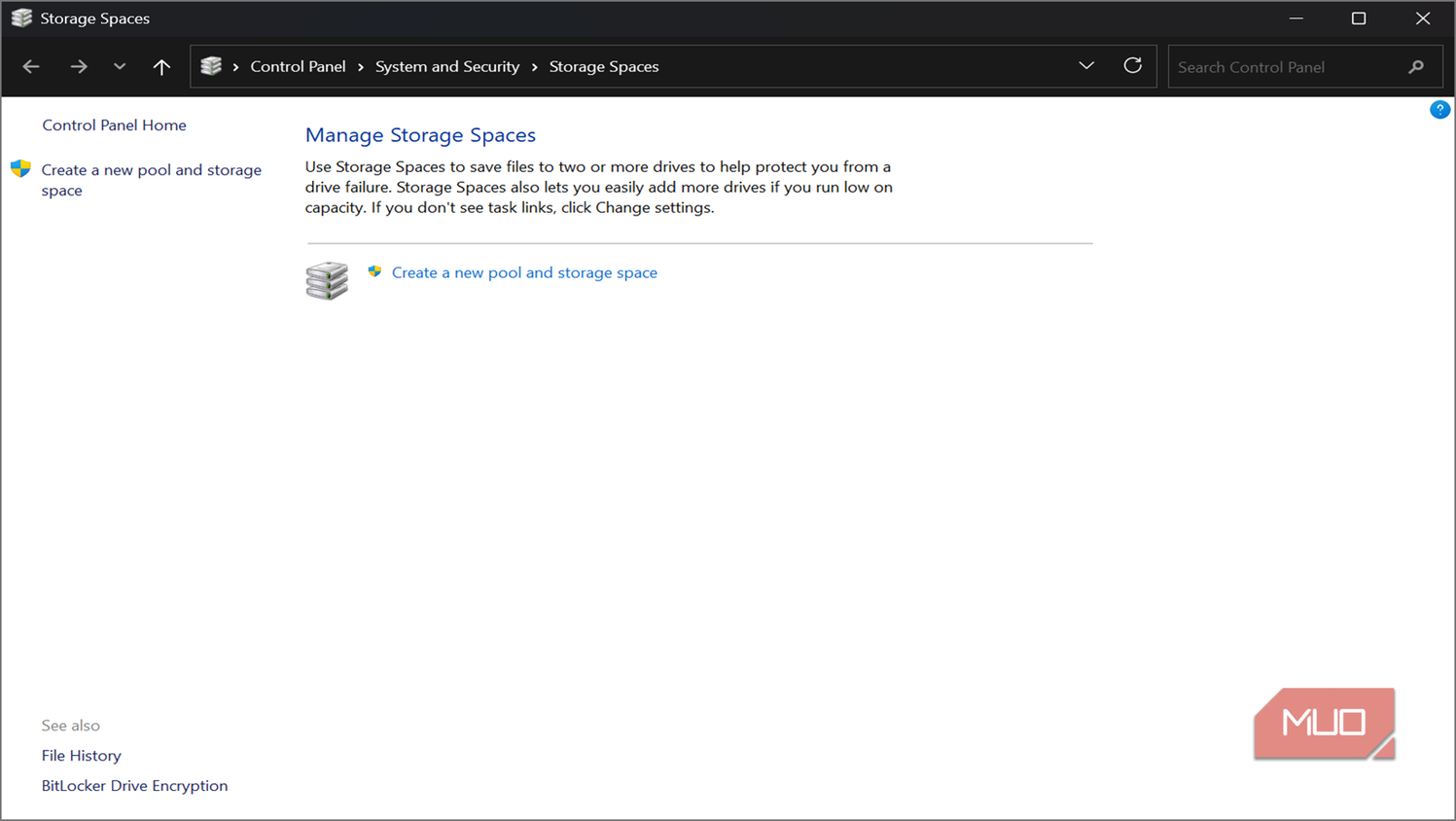1456x821 pixels.
Task: Open the address bar history dropdown
Action: click(1086, 66)
